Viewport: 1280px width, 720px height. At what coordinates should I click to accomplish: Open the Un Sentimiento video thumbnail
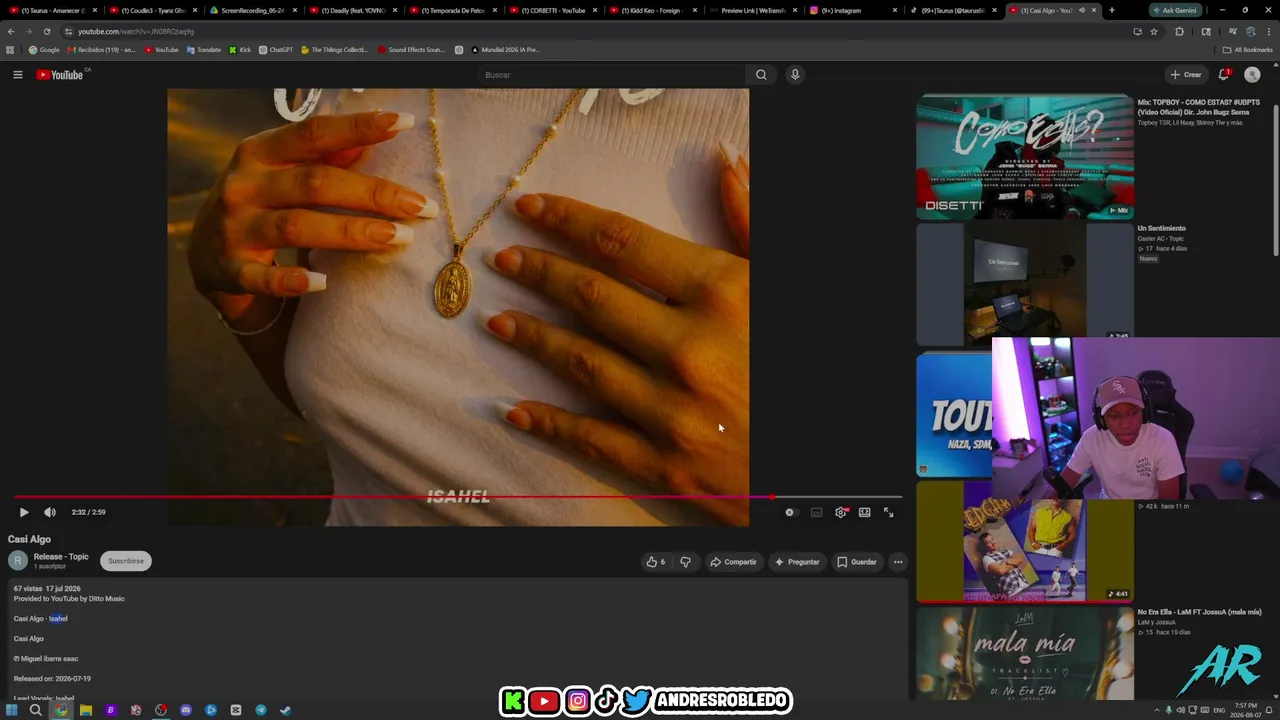(x=1025, y=284)
